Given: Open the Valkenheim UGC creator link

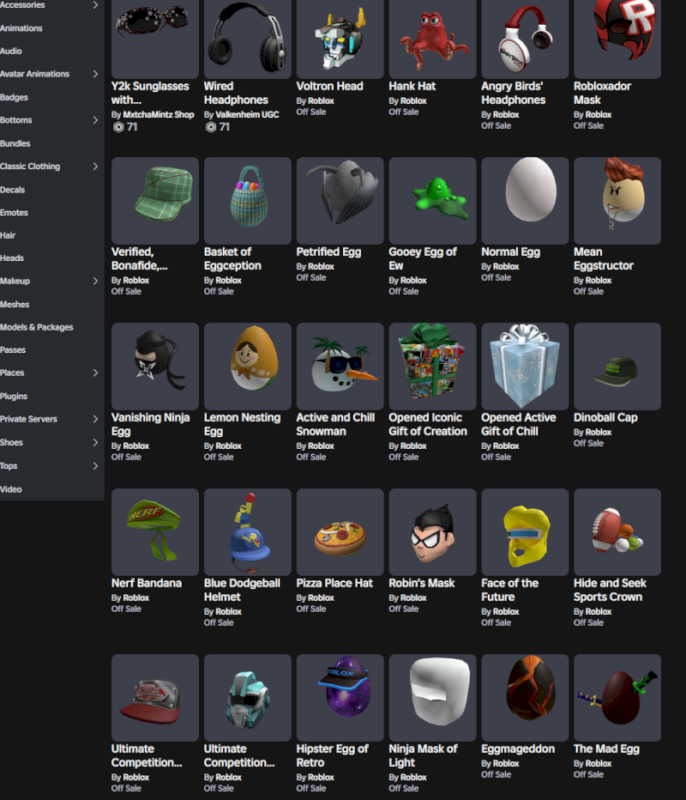Looking at the screenshot, I should tap(247, 115).
